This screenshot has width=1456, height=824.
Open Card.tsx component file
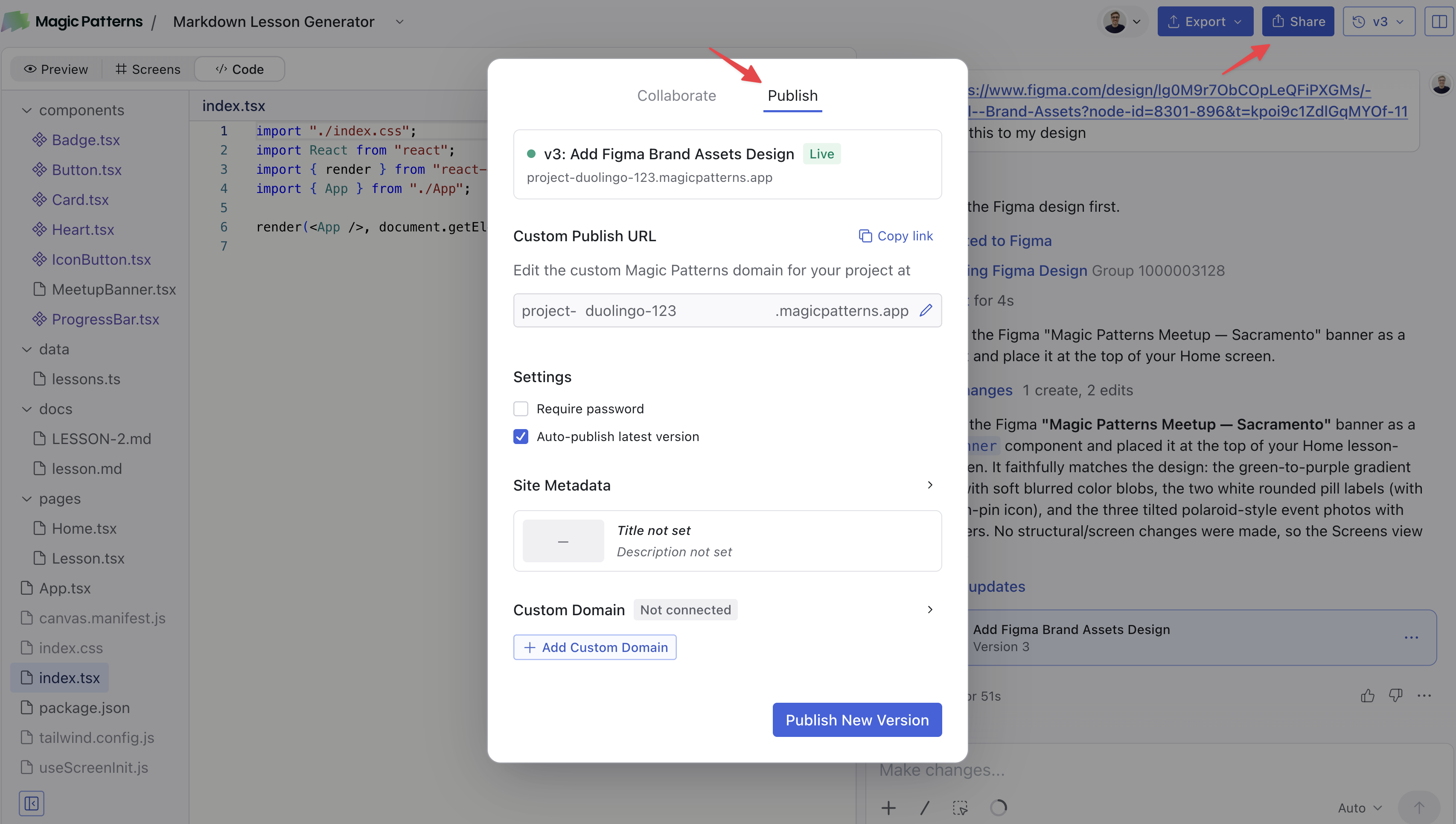(80, 200)
